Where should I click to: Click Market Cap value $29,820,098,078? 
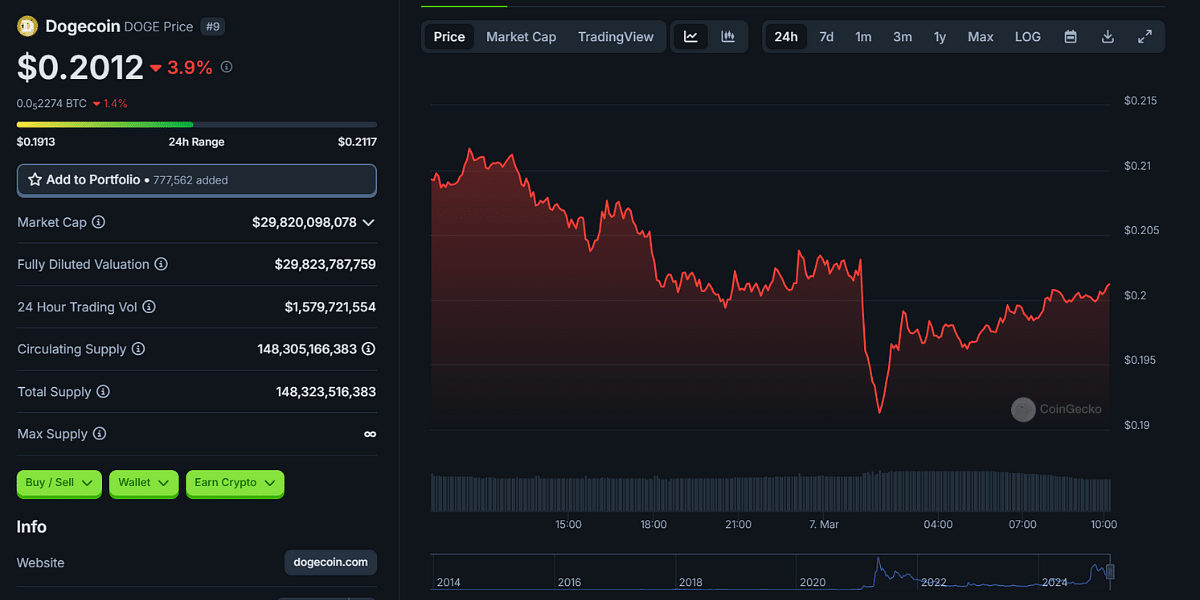pos(304,222)
